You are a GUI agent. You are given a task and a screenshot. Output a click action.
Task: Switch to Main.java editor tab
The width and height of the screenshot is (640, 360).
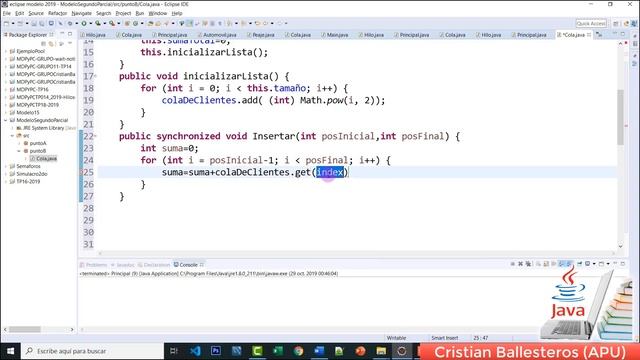pyautogui.click(x=334, y=35)
